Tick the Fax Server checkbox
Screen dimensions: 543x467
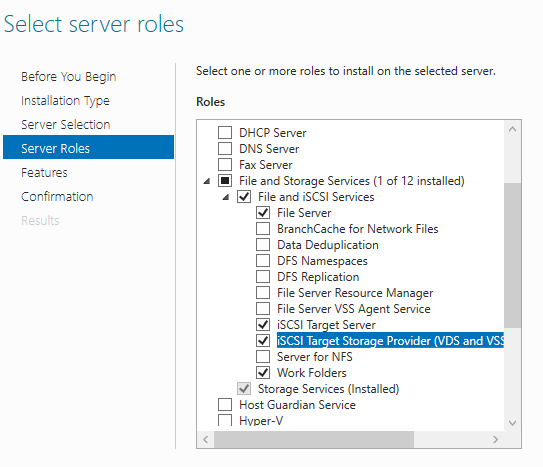point(225,164)
